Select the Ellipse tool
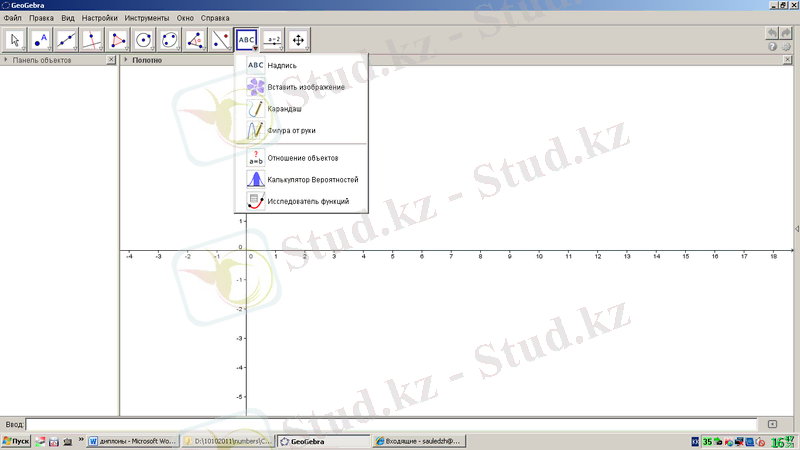800x450 pixels. tap(170, 40)
